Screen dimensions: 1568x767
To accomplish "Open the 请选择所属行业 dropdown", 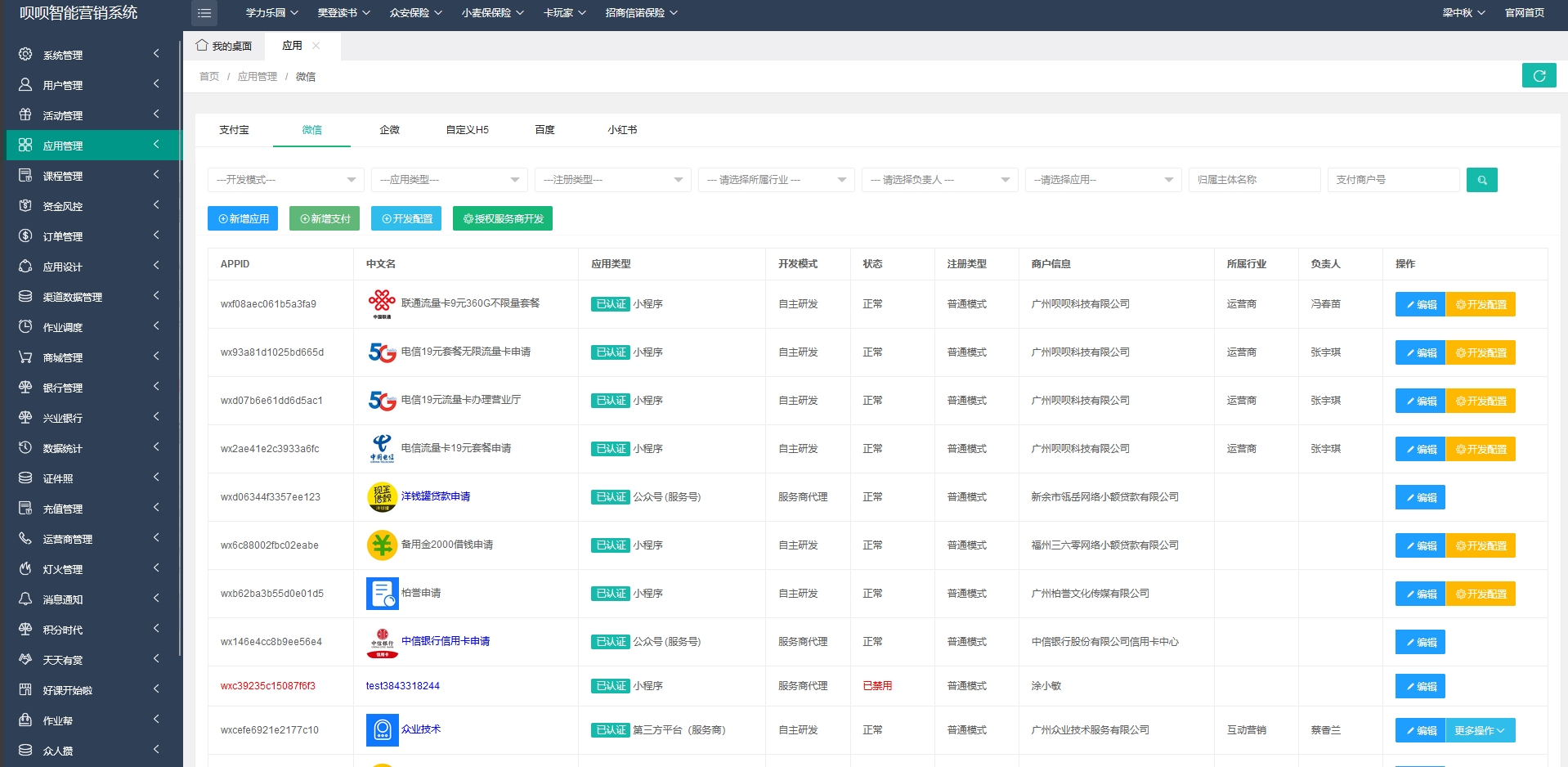I will [x=777, y=180].
